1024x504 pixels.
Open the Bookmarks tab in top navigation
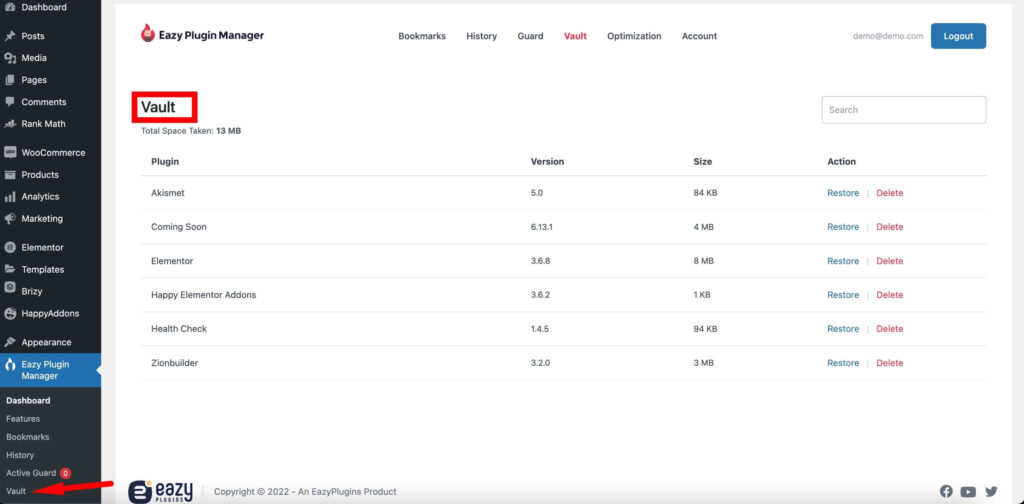pos(422,36)
